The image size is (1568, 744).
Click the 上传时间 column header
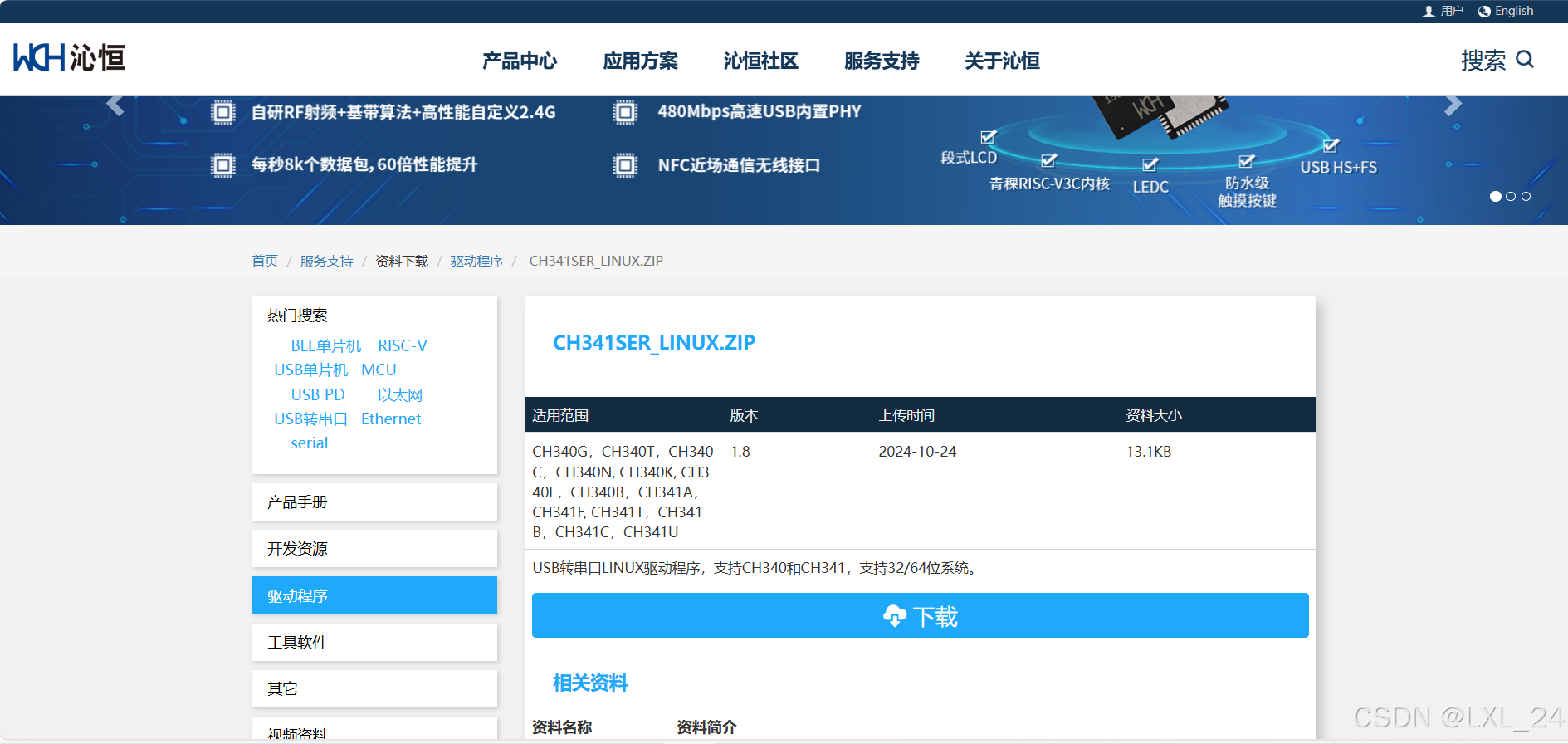tap(906, 415)
